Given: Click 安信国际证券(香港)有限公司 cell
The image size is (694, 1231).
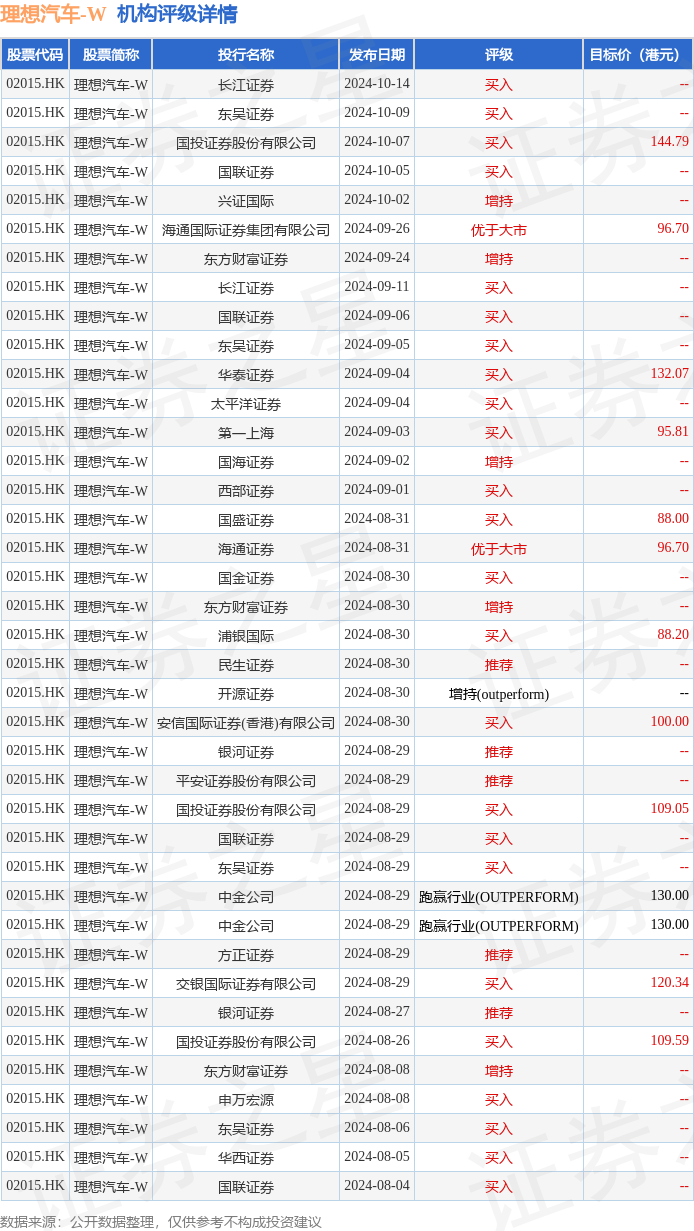Looking at the screenshot, I should pos(246,722).
